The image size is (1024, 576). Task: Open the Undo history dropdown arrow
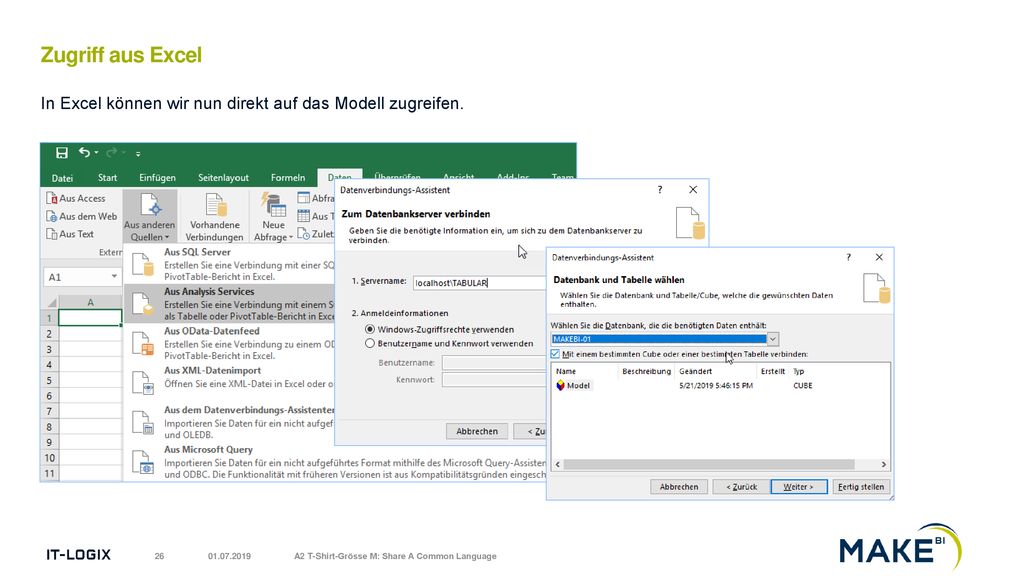tap(96, 153)
